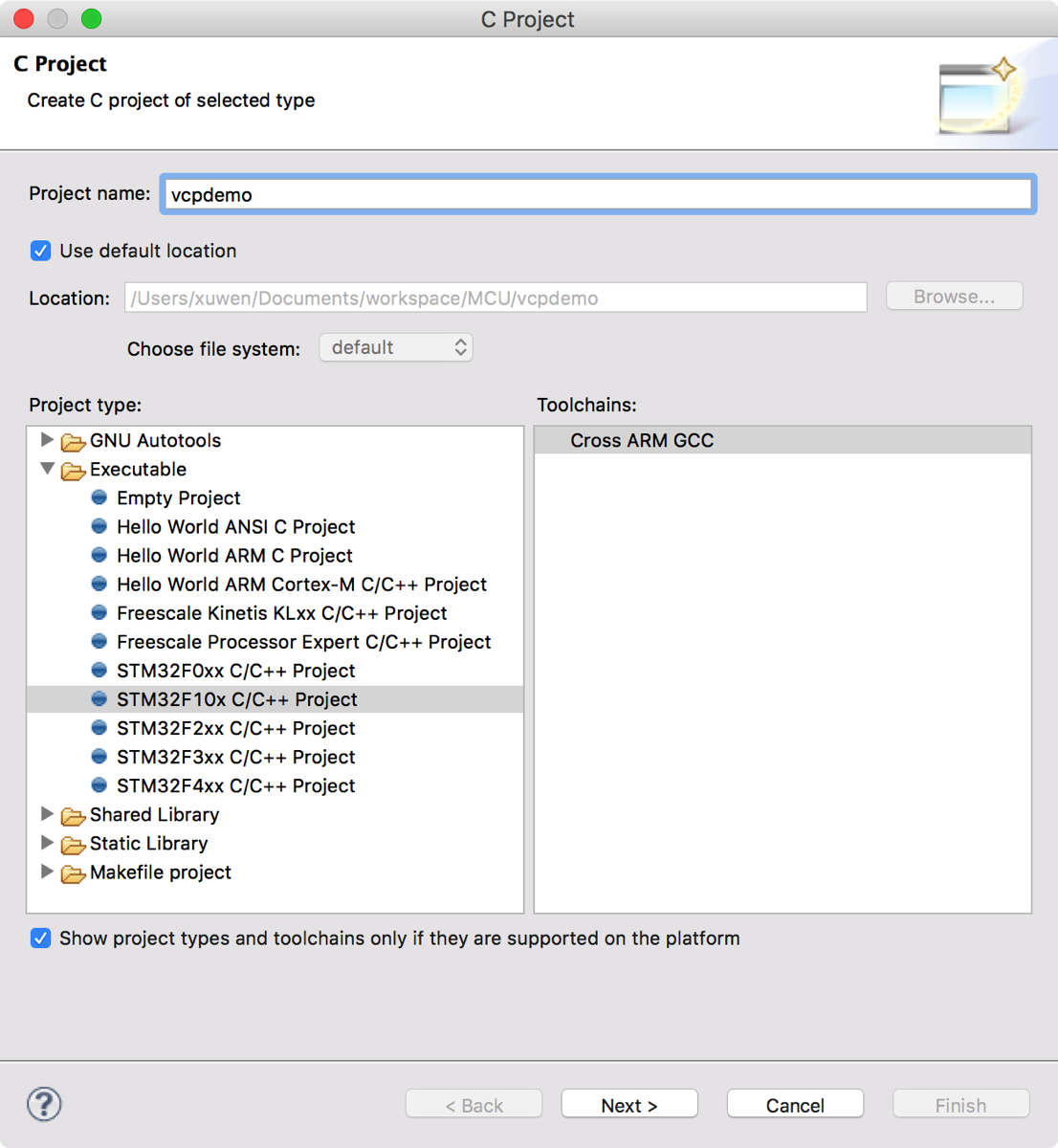Click the Static Library label
Viewport: 1058px width, 1148px height.
pos(148,843)
